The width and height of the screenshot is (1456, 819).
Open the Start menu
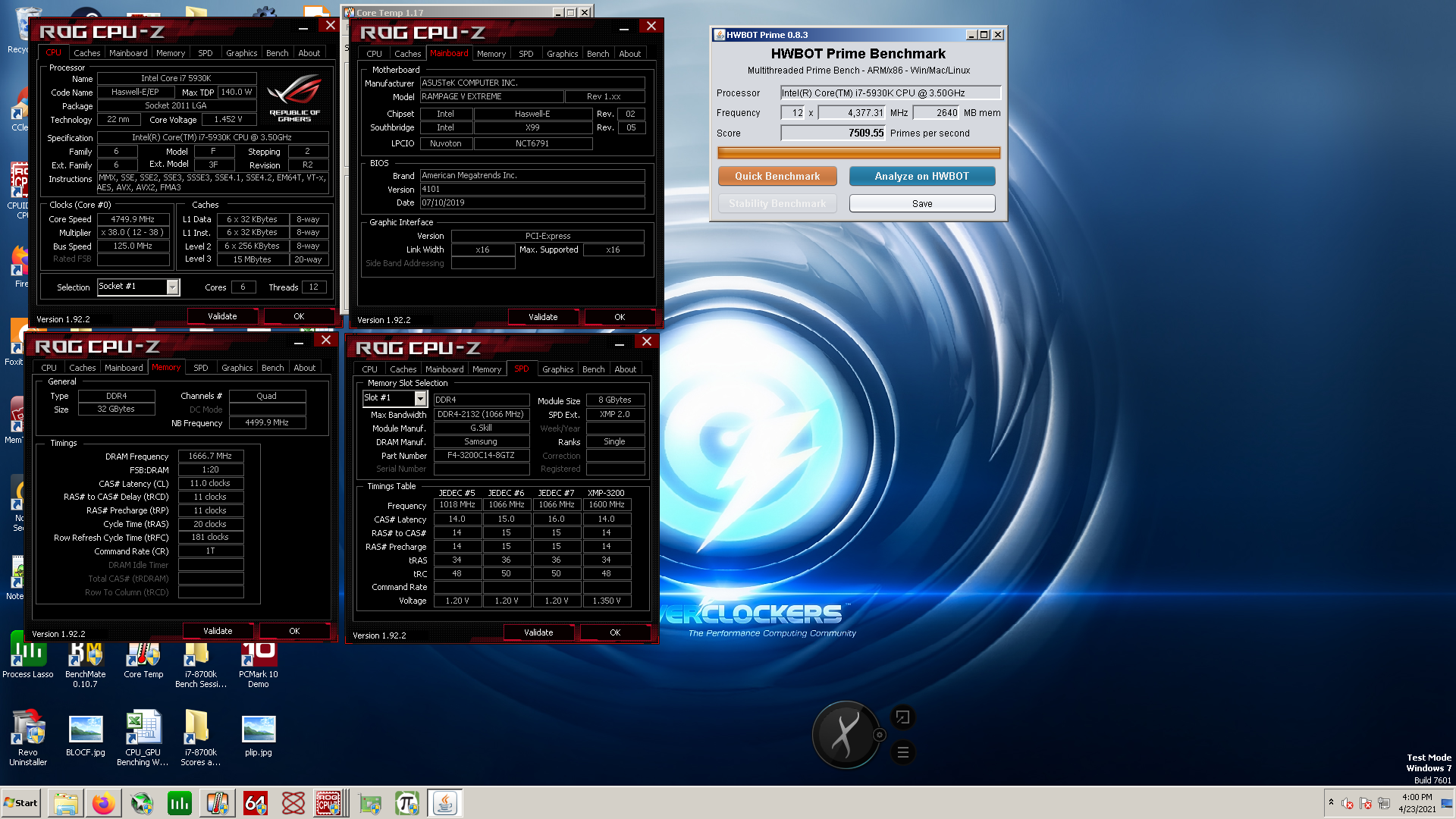tap(21, 803)
